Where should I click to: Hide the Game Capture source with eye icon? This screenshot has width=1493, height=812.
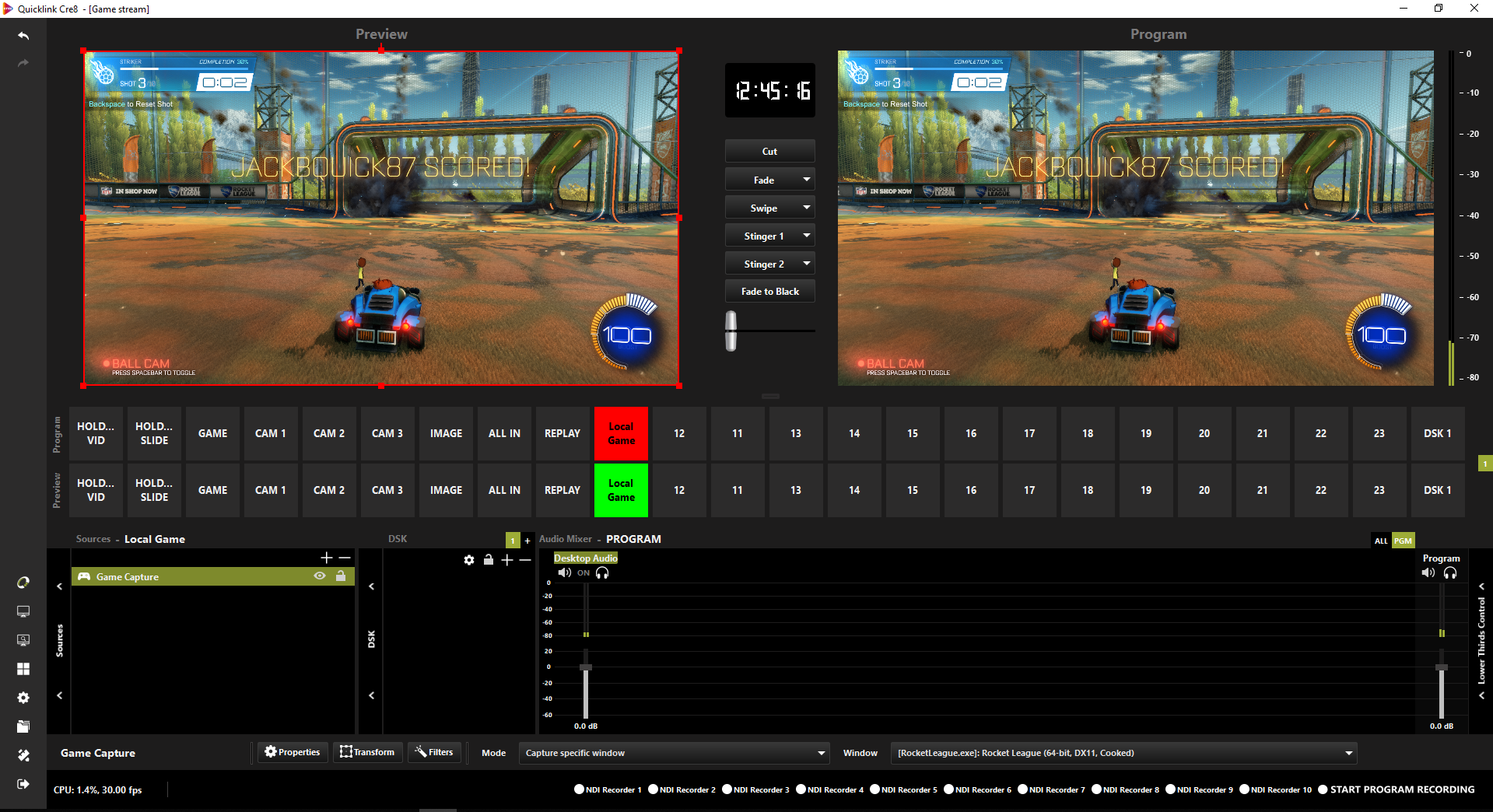(x=319, y=576)
